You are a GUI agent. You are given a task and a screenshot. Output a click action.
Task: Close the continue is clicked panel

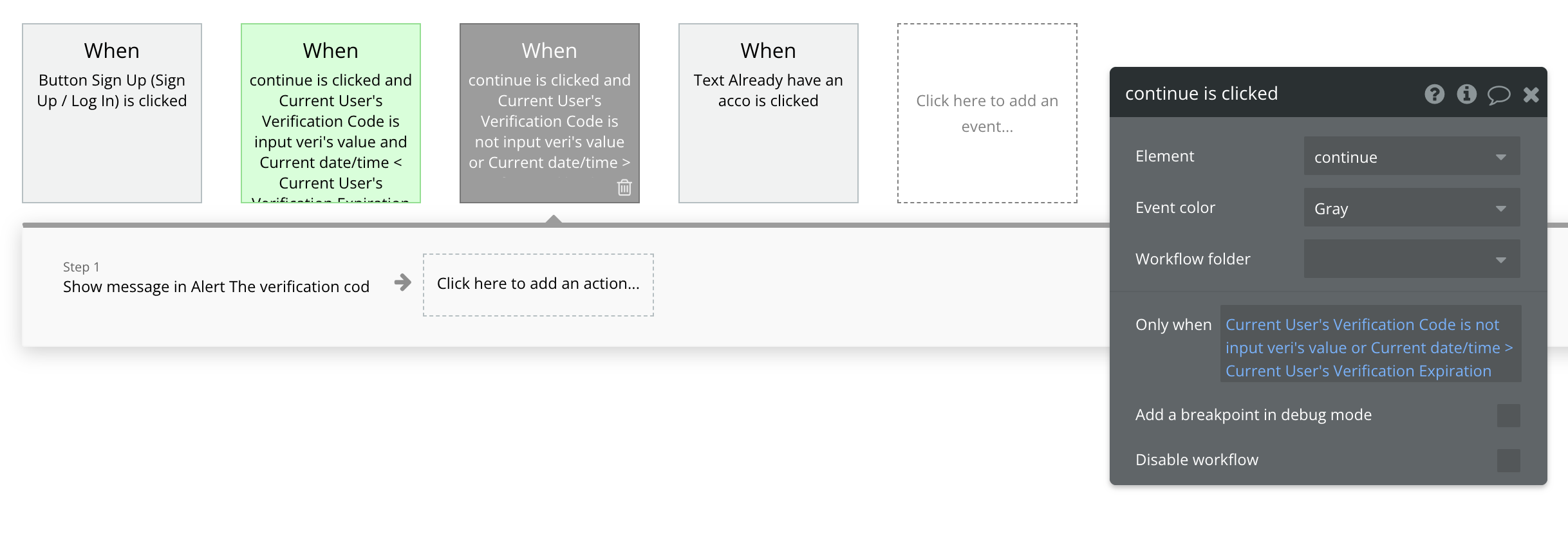pyautogui.click(x=1531, y=95)
